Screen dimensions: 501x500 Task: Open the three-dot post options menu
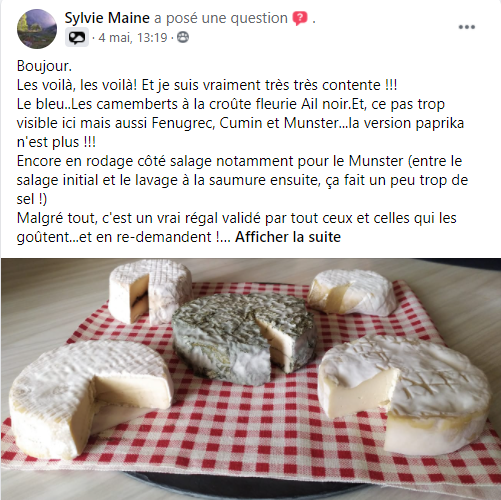pyautogui.click(x=467, y=27)
